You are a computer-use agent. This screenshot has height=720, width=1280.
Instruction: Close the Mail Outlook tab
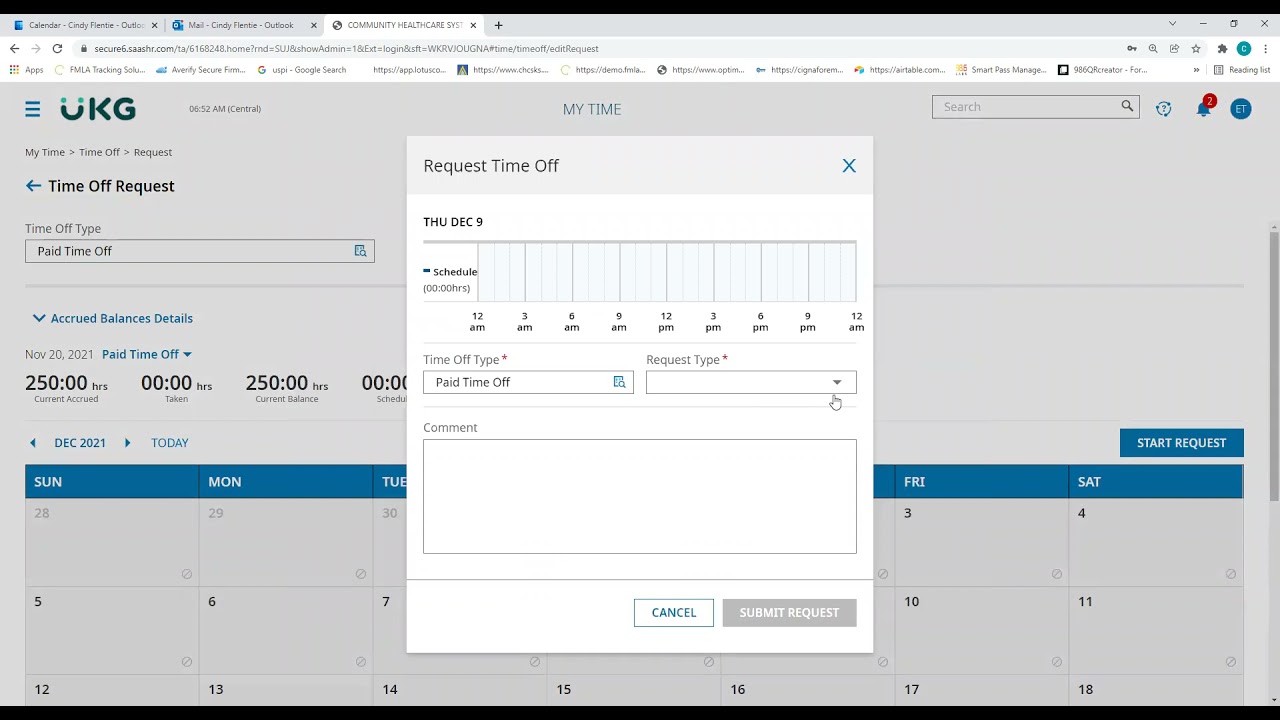[x=313, y=25]
